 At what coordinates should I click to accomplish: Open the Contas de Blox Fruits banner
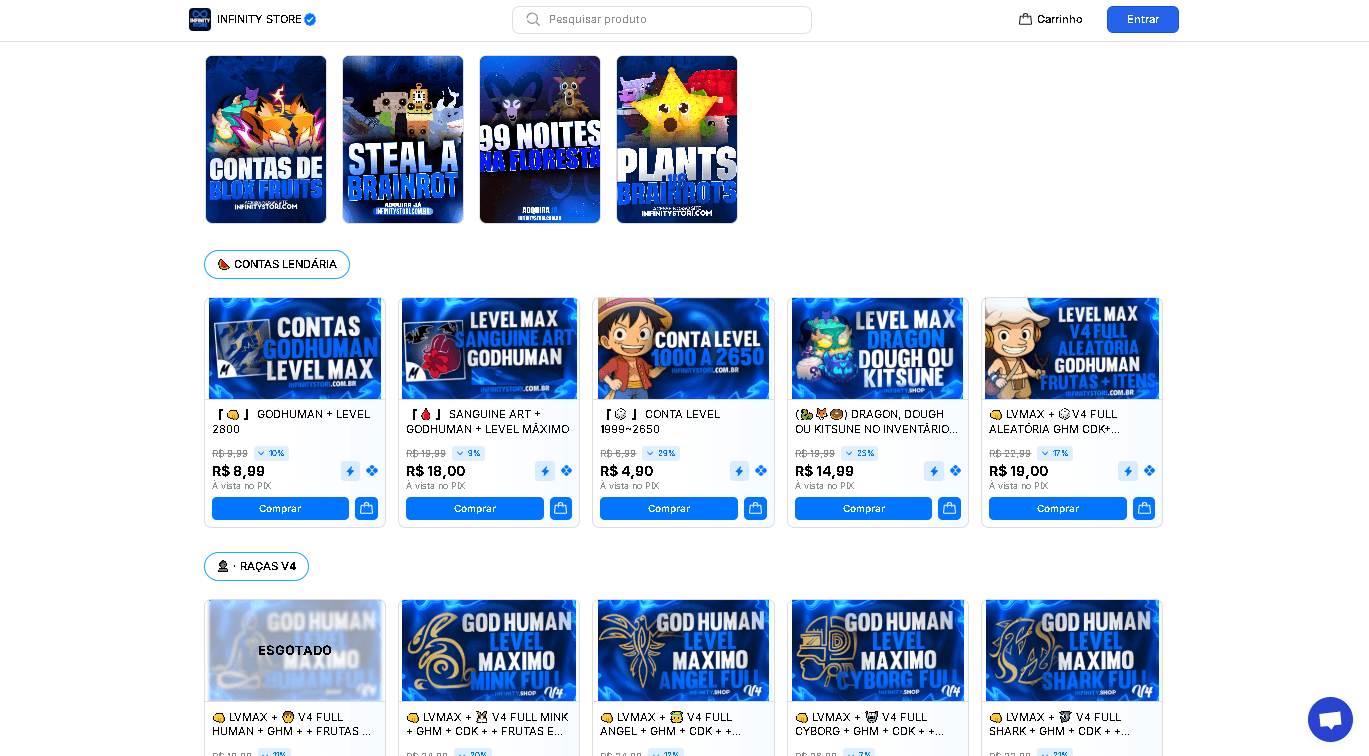pos(266,139)
